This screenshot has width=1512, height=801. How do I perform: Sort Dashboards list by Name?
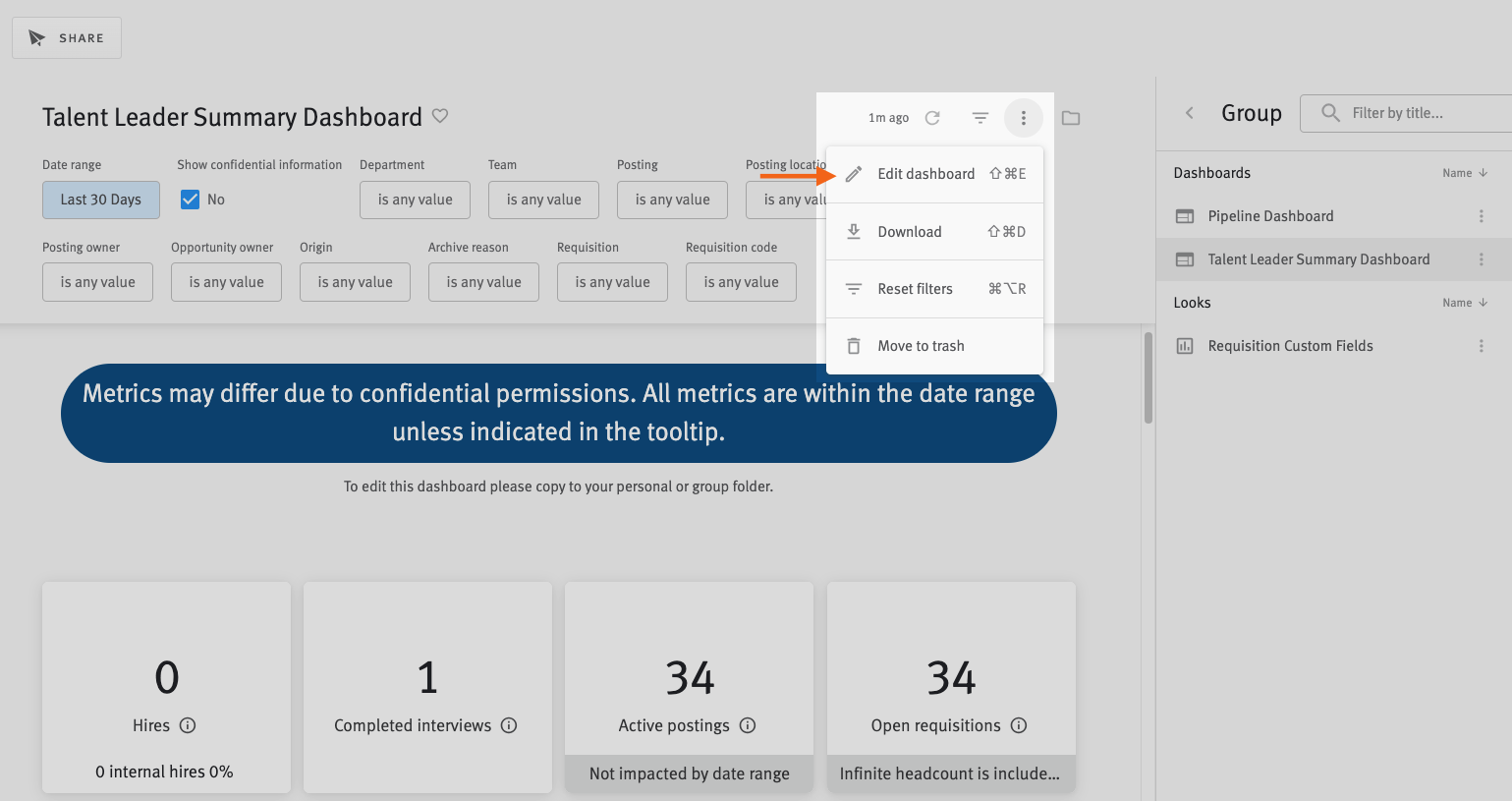[1465, 173]
